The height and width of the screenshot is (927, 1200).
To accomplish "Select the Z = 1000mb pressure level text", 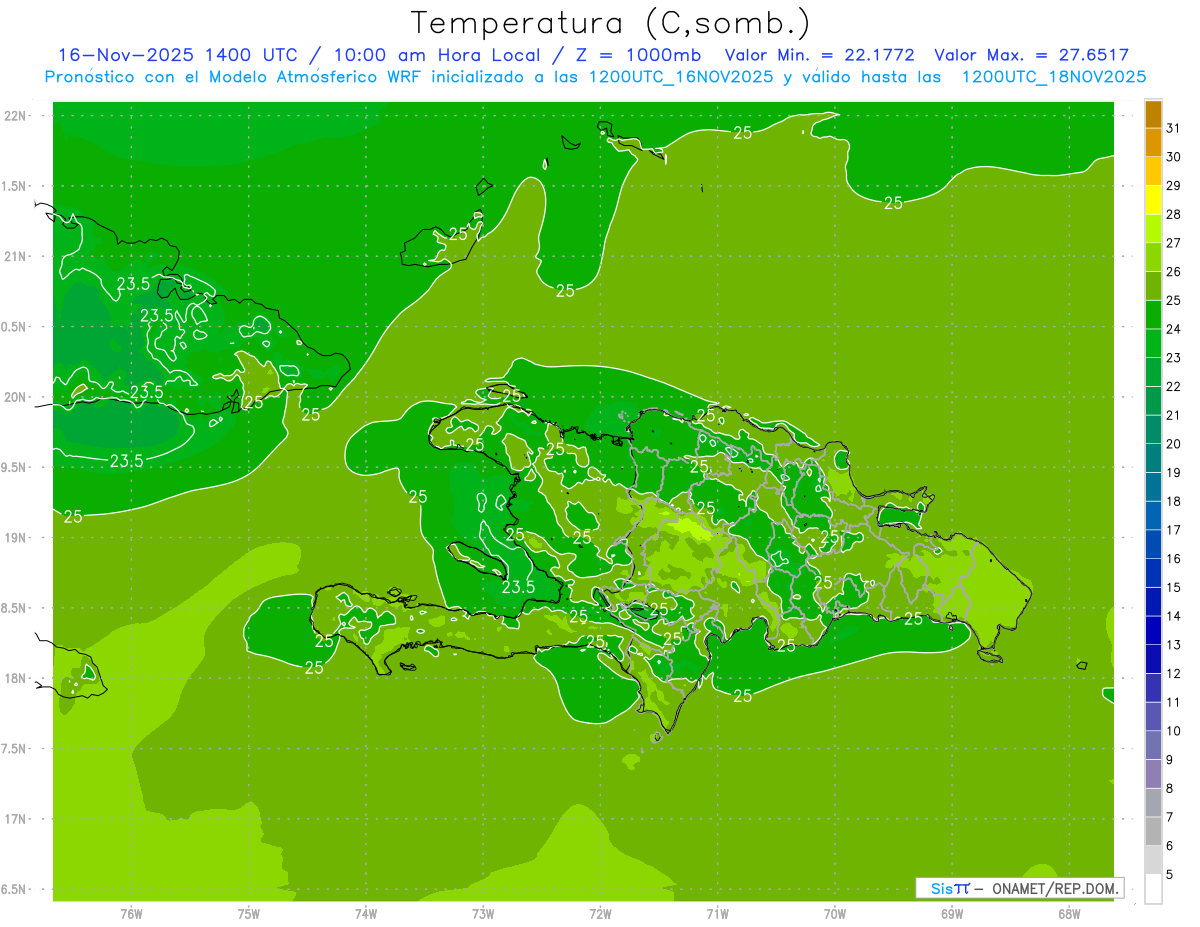I will click(x=641, y=55).
